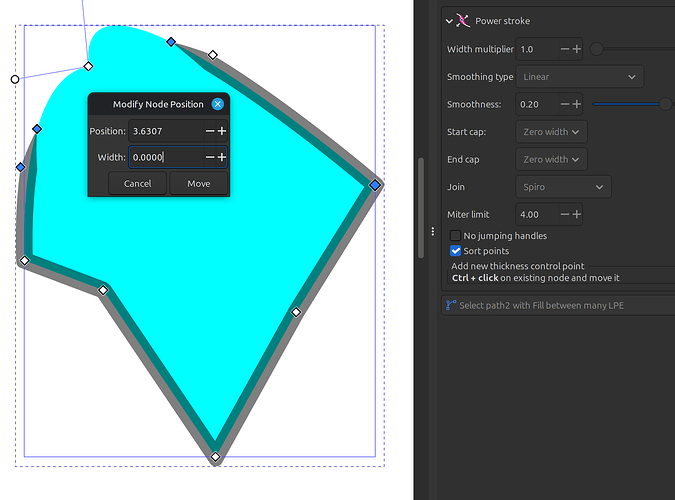Enable the No jumping handles checkbox

coord(455,236)
